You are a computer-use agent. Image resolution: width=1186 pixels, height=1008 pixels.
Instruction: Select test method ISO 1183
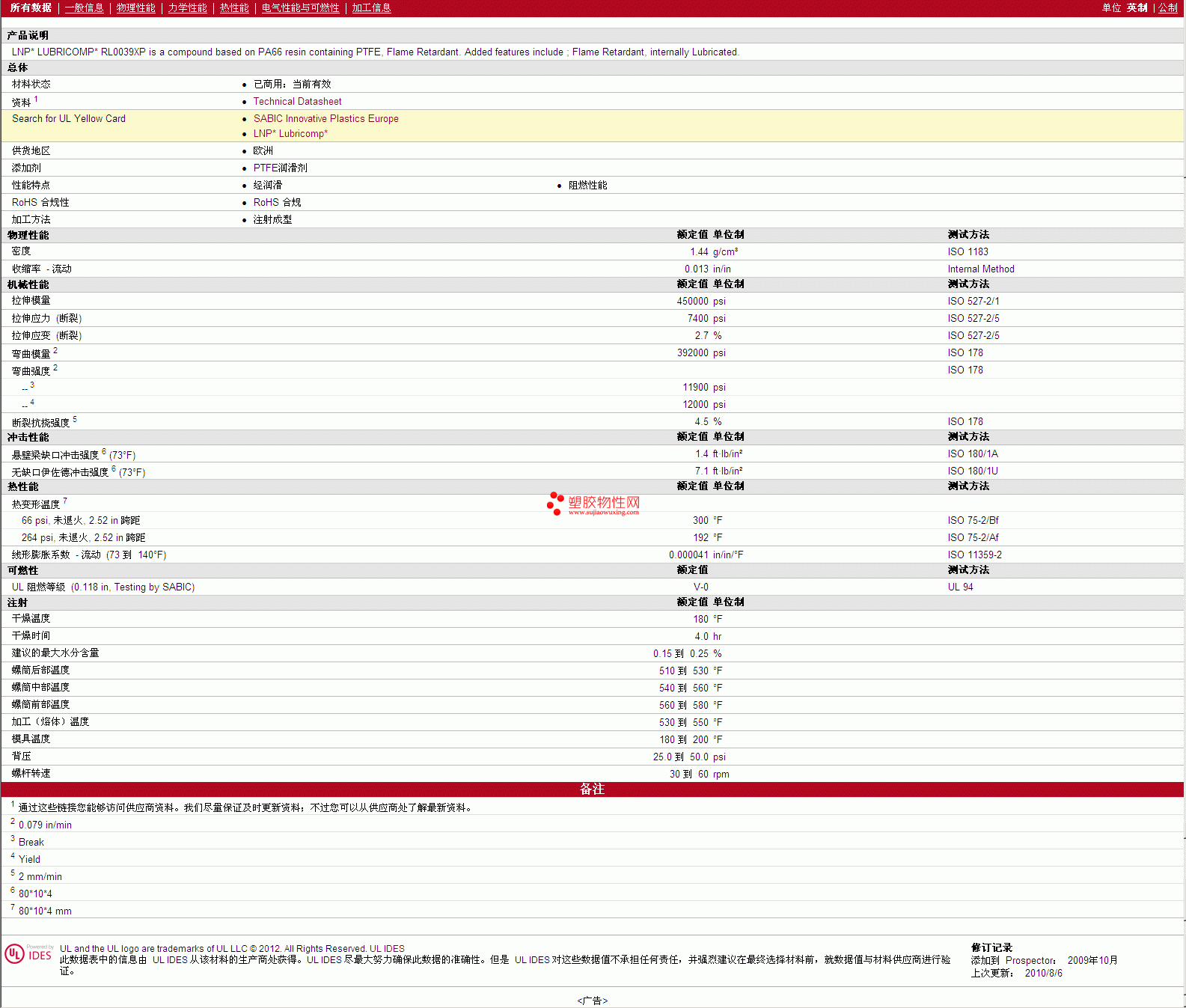(968, 251)
